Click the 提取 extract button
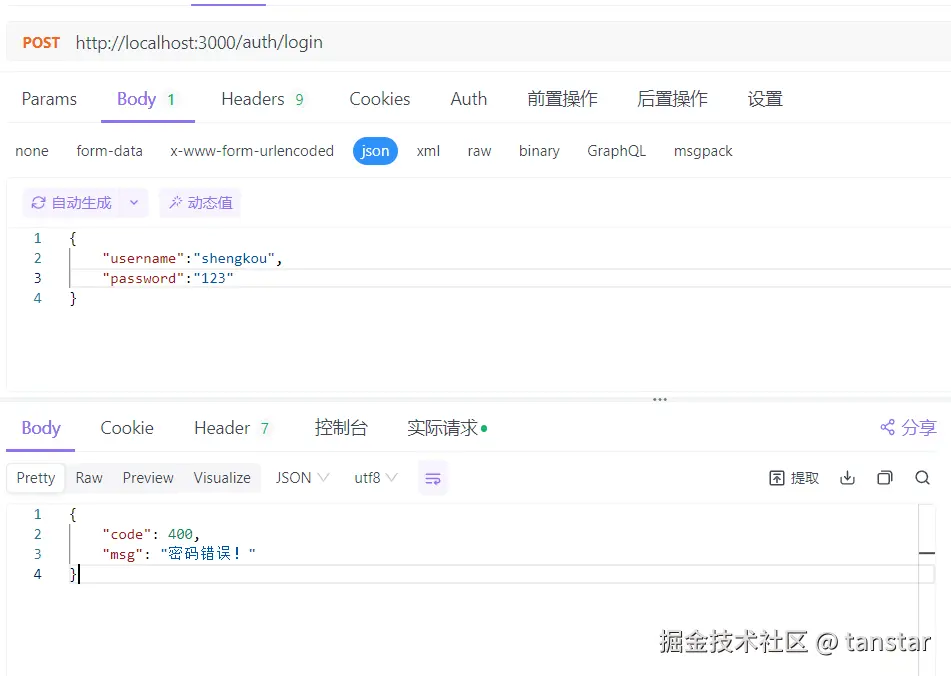Image resolution: width=951 pixels, height=676 pixels. click(794, 478)
